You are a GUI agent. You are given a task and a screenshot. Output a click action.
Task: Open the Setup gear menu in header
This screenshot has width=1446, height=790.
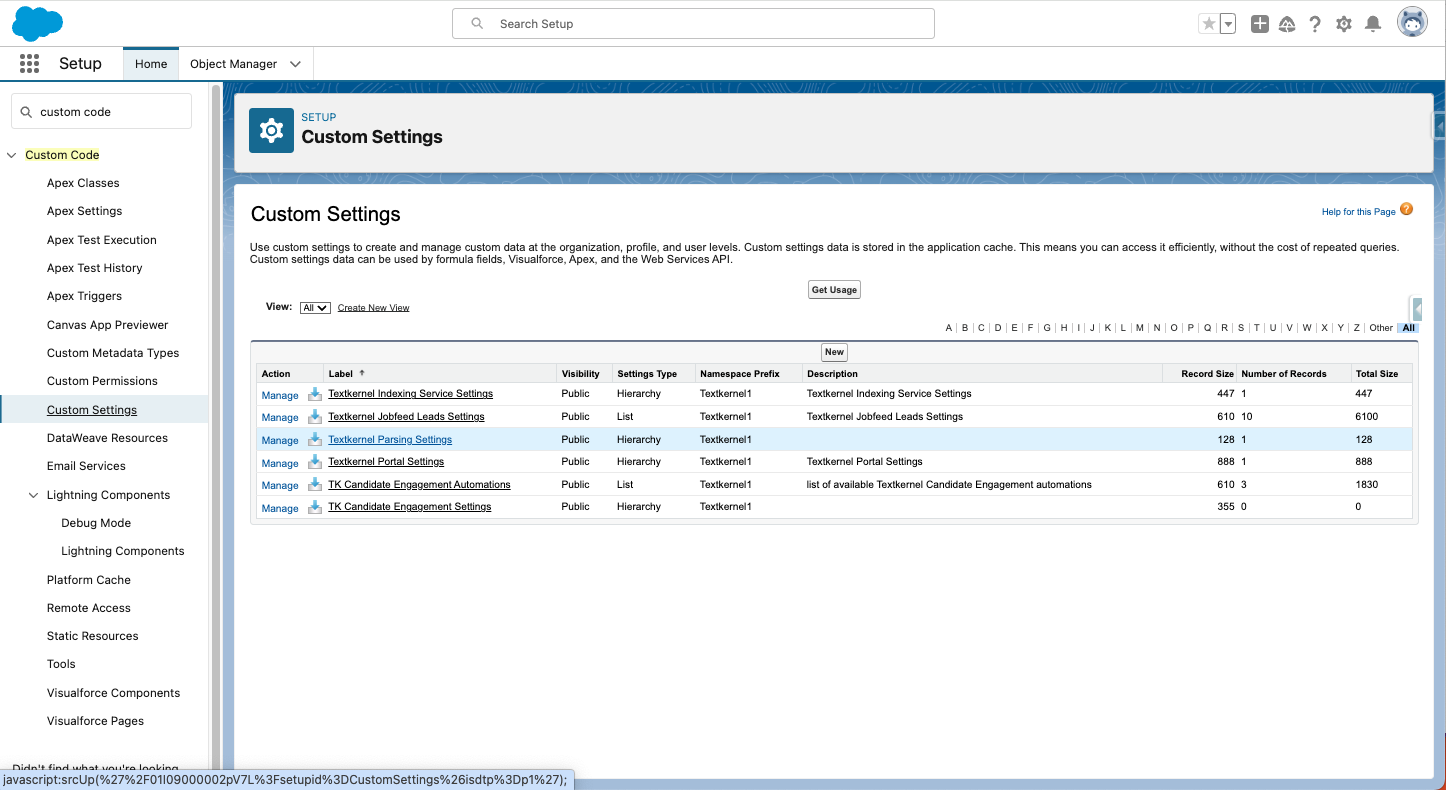click(x=1344, y=24)
